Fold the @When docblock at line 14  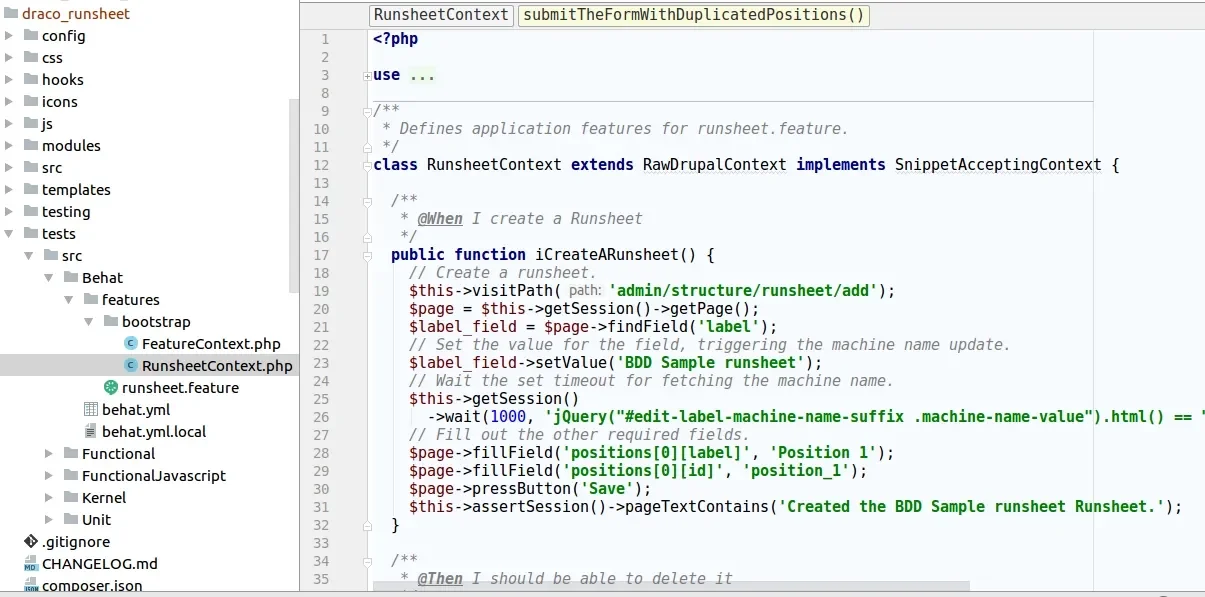click(367, 201)
